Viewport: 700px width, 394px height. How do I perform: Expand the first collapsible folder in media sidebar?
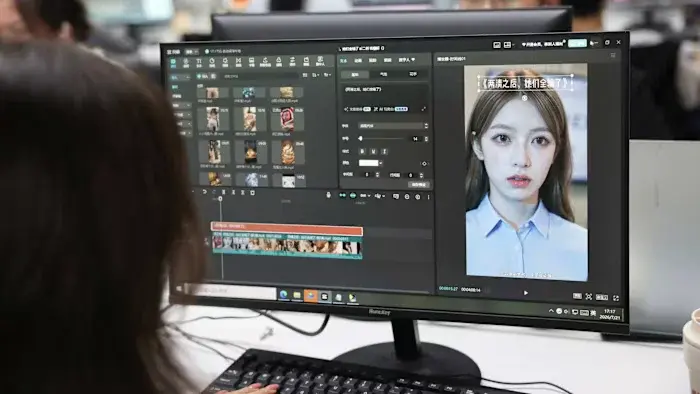[182, 105]
